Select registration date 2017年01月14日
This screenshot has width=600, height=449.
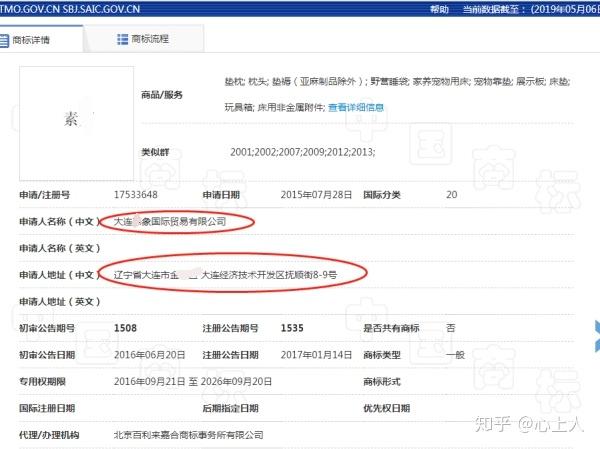click(x=316, y=355)
